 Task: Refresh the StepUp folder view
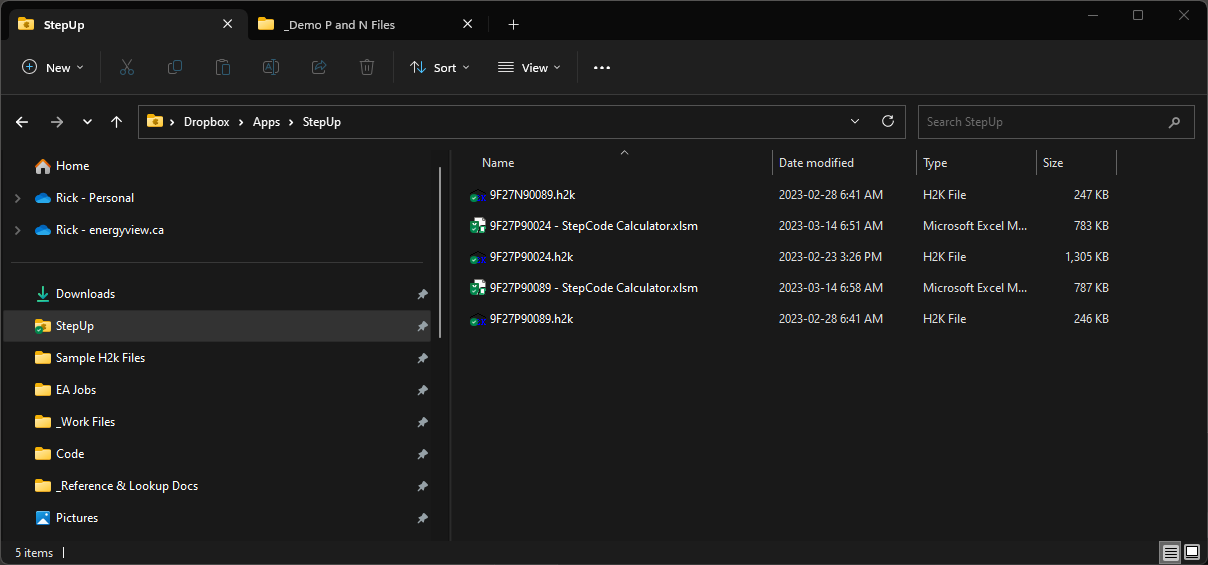pos(887,121)
